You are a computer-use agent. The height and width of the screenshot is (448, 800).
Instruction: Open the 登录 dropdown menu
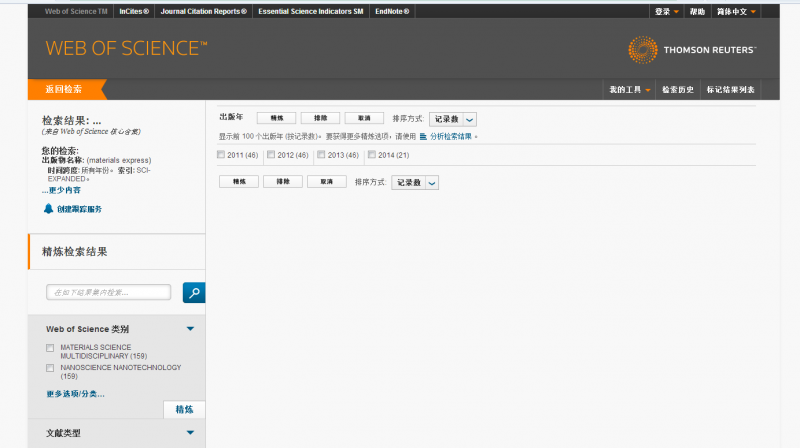click(x=666, y=11)
